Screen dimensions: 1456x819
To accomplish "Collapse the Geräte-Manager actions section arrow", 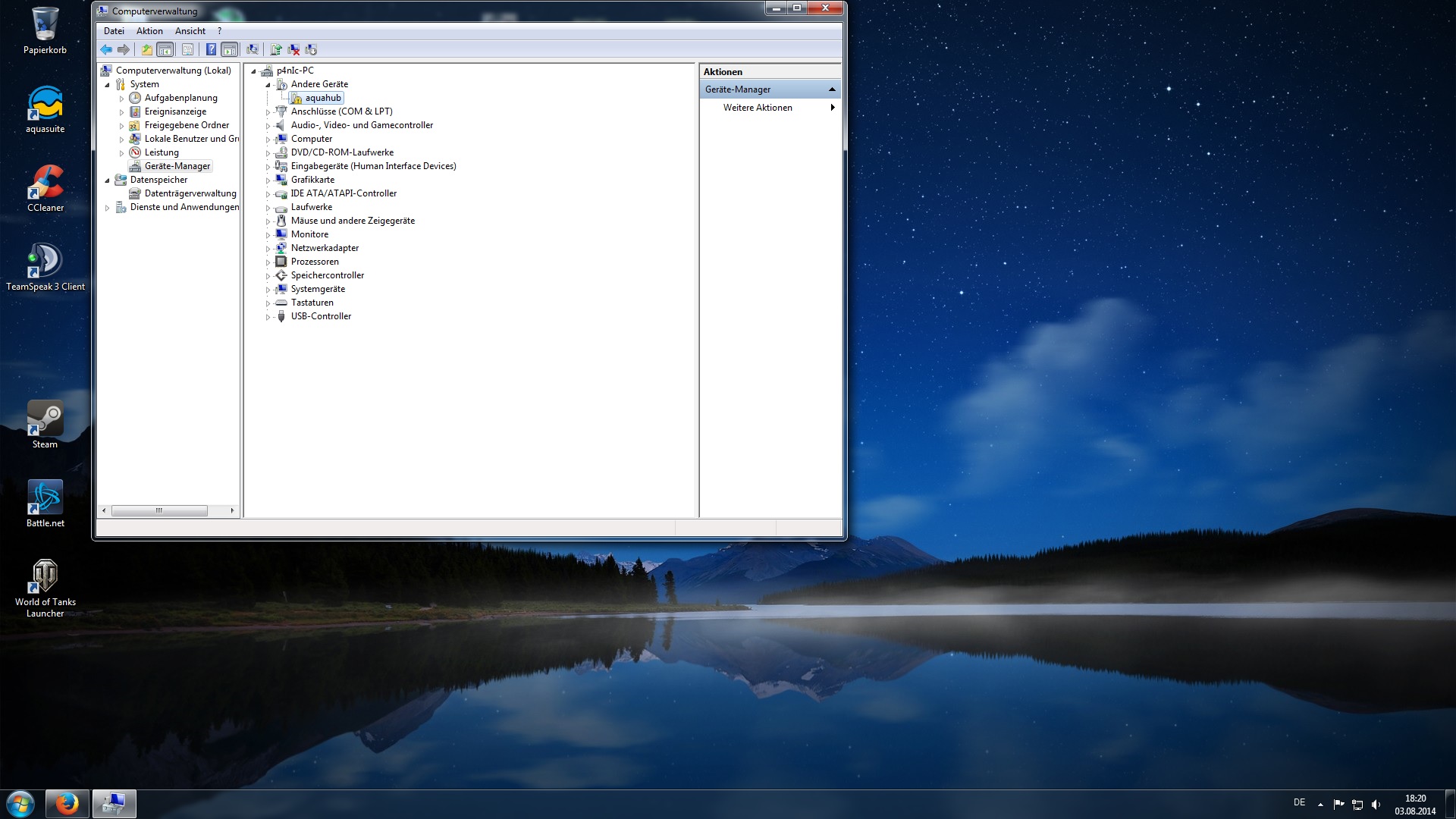I will tap(832, 89).
